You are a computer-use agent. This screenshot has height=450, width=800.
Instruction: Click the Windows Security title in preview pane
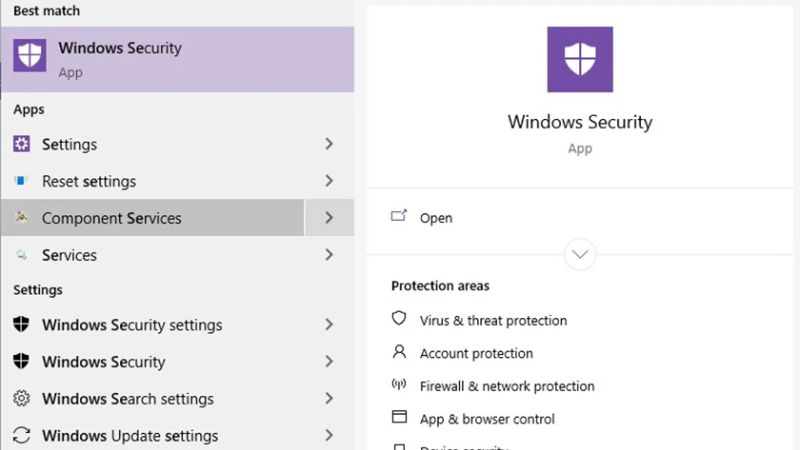[x=580, y=122]
